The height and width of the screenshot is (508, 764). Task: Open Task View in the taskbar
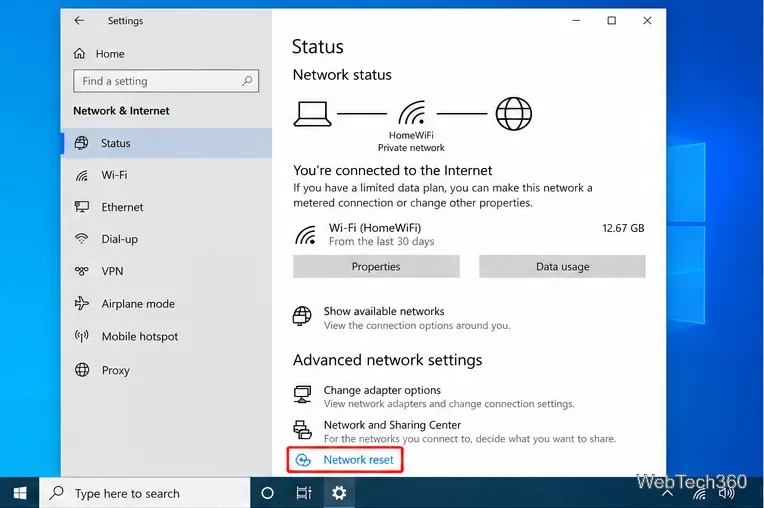304,493
